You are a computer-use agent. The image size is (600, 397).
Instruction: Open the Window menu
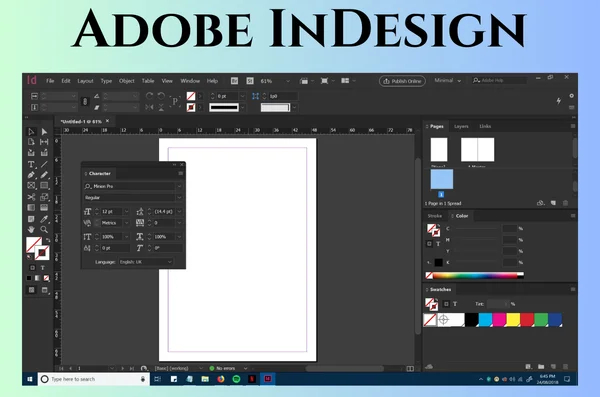pos(190,81)
